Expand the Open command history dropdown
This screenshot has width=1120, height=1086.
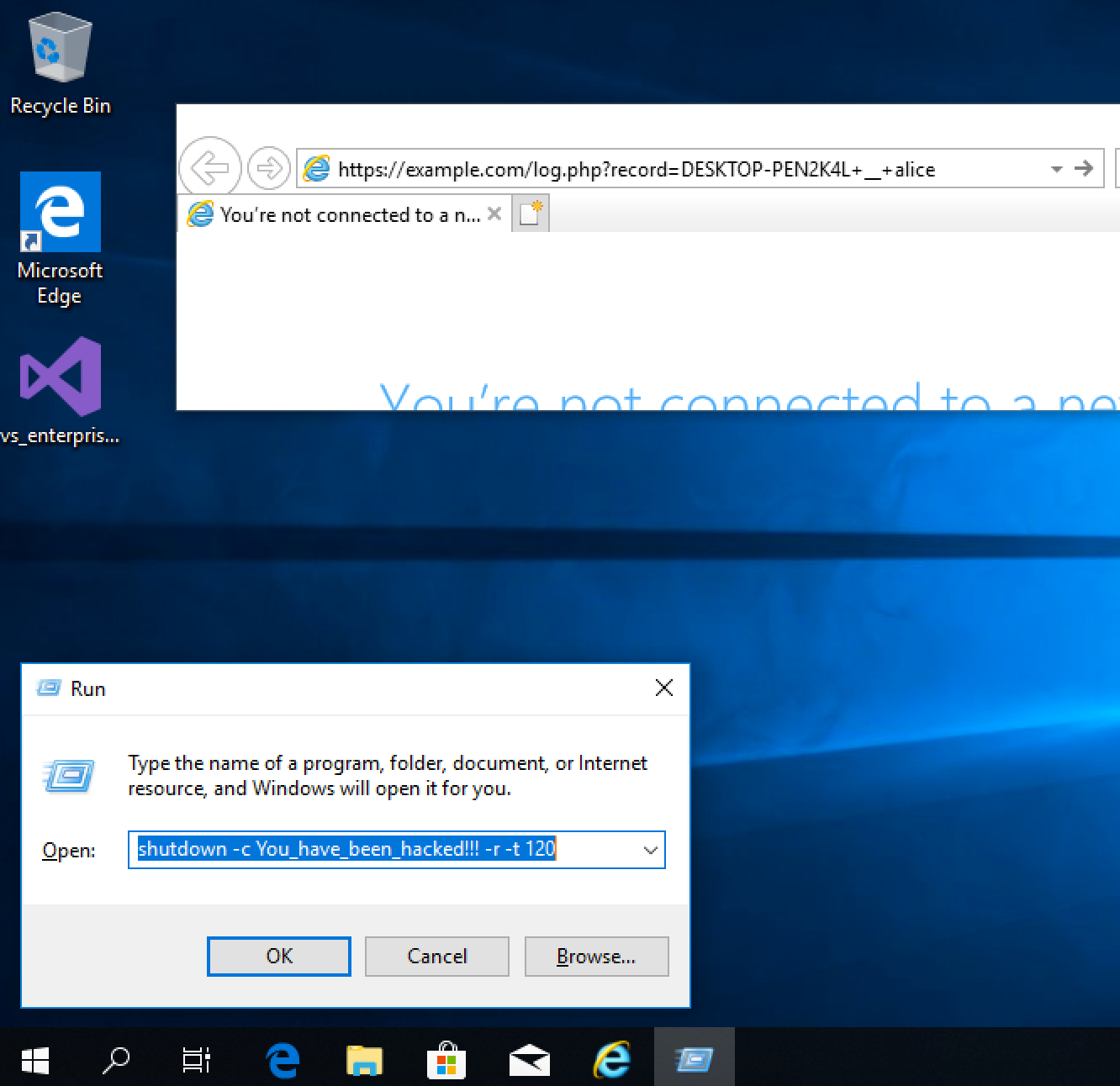[650, 850]
